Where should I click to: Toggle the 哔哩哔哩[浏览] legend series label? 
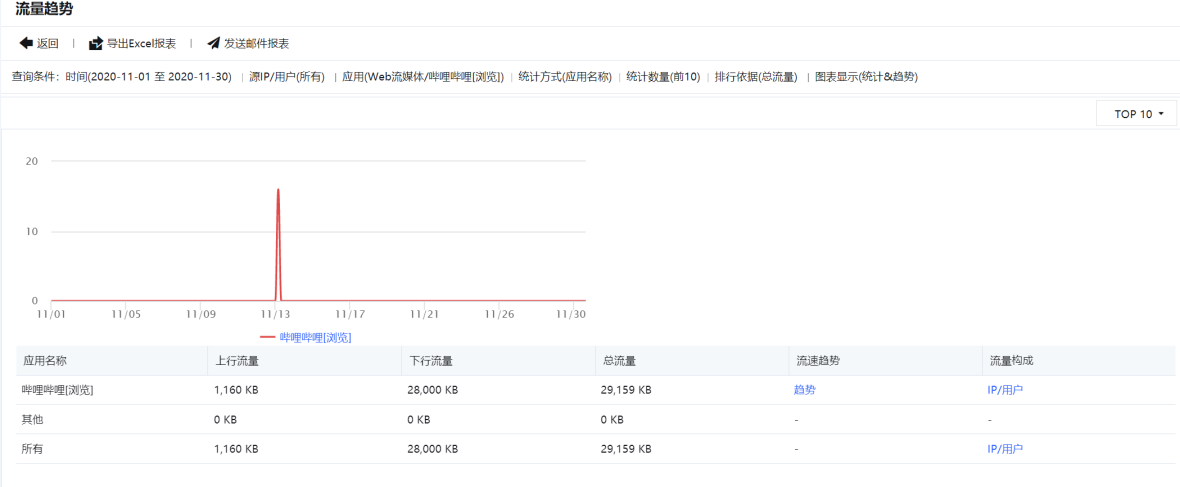click(x=315, y=338)
